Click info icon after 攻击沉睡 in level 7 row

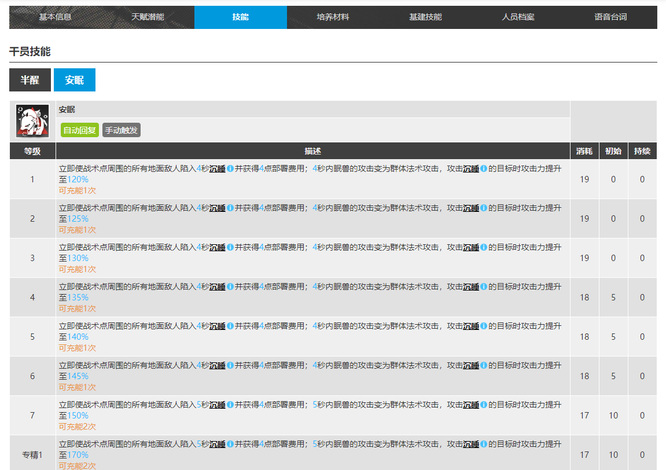coord(483,405)
